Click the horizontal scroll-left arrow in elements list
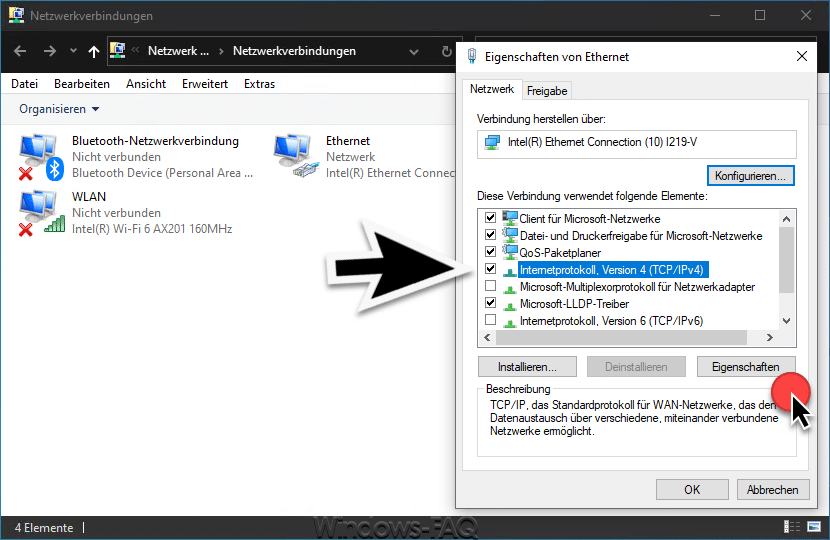This screenshot has width=830, height=540. click(487, 337)
